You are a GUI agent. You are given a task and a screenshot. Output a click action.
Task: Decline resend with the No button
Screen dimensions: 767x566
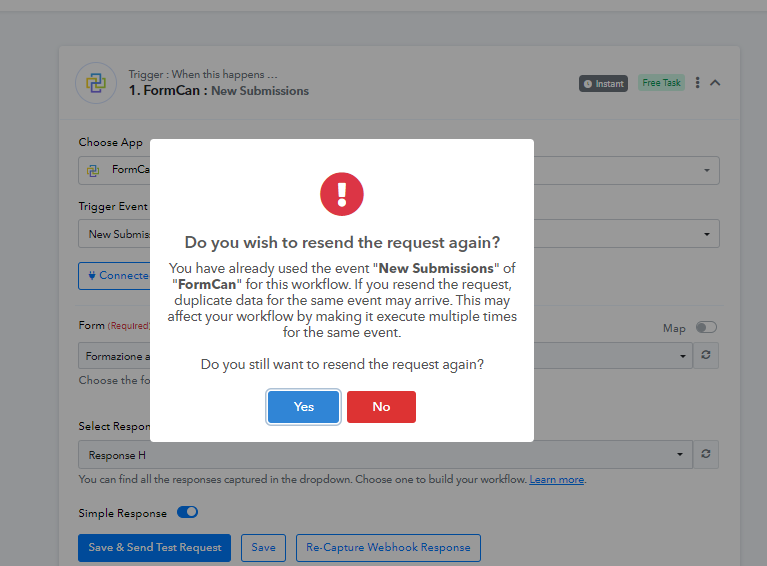click(381, 407)
